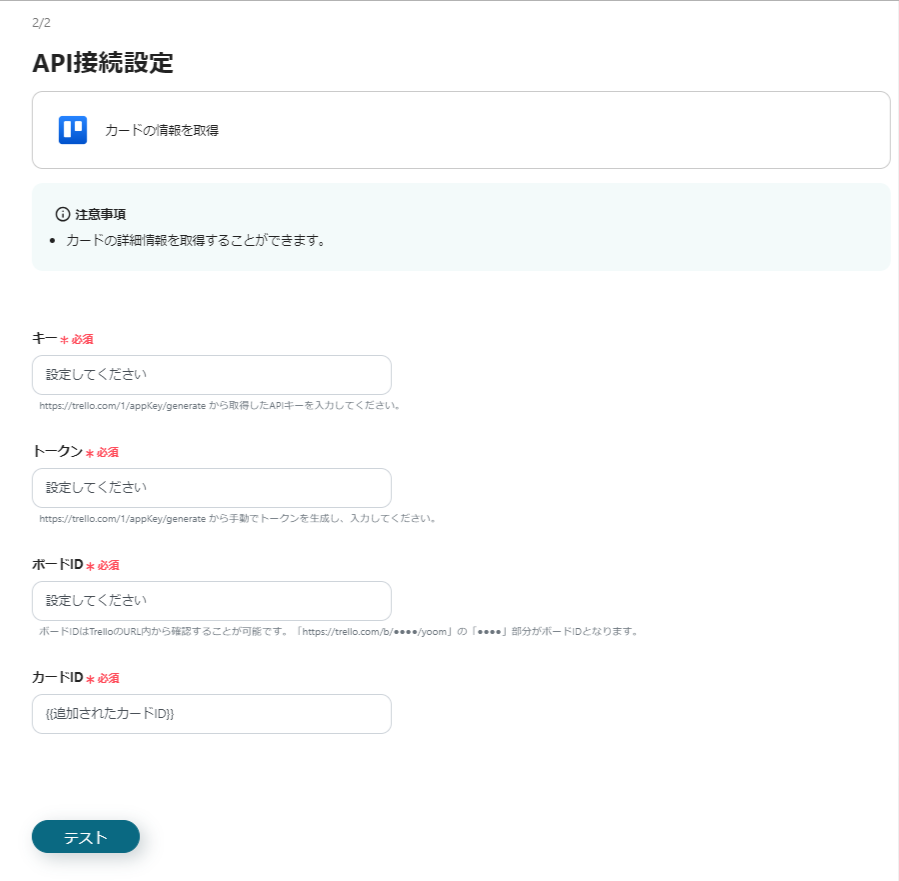Screen dimensions: 899x881
Task: Click the トークン field label
Action: tap(57, 451)
